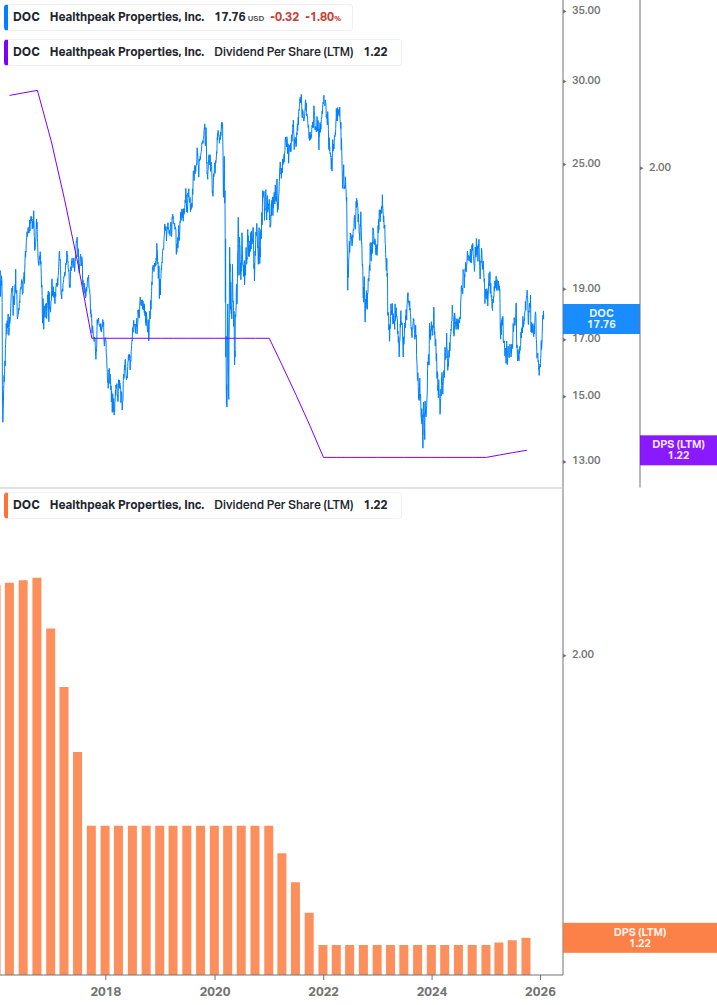Click the 13.00 price axis tick
717x1005 pixels.
tap(586, 460)
